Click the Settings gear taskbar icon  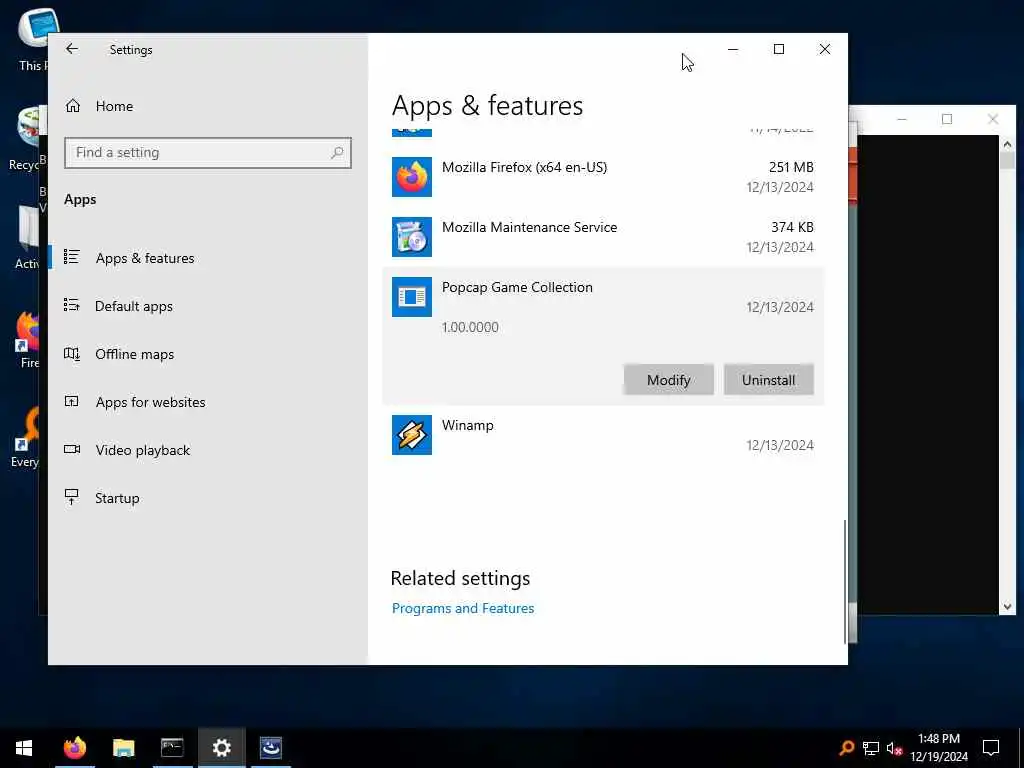tap(221, 748)
